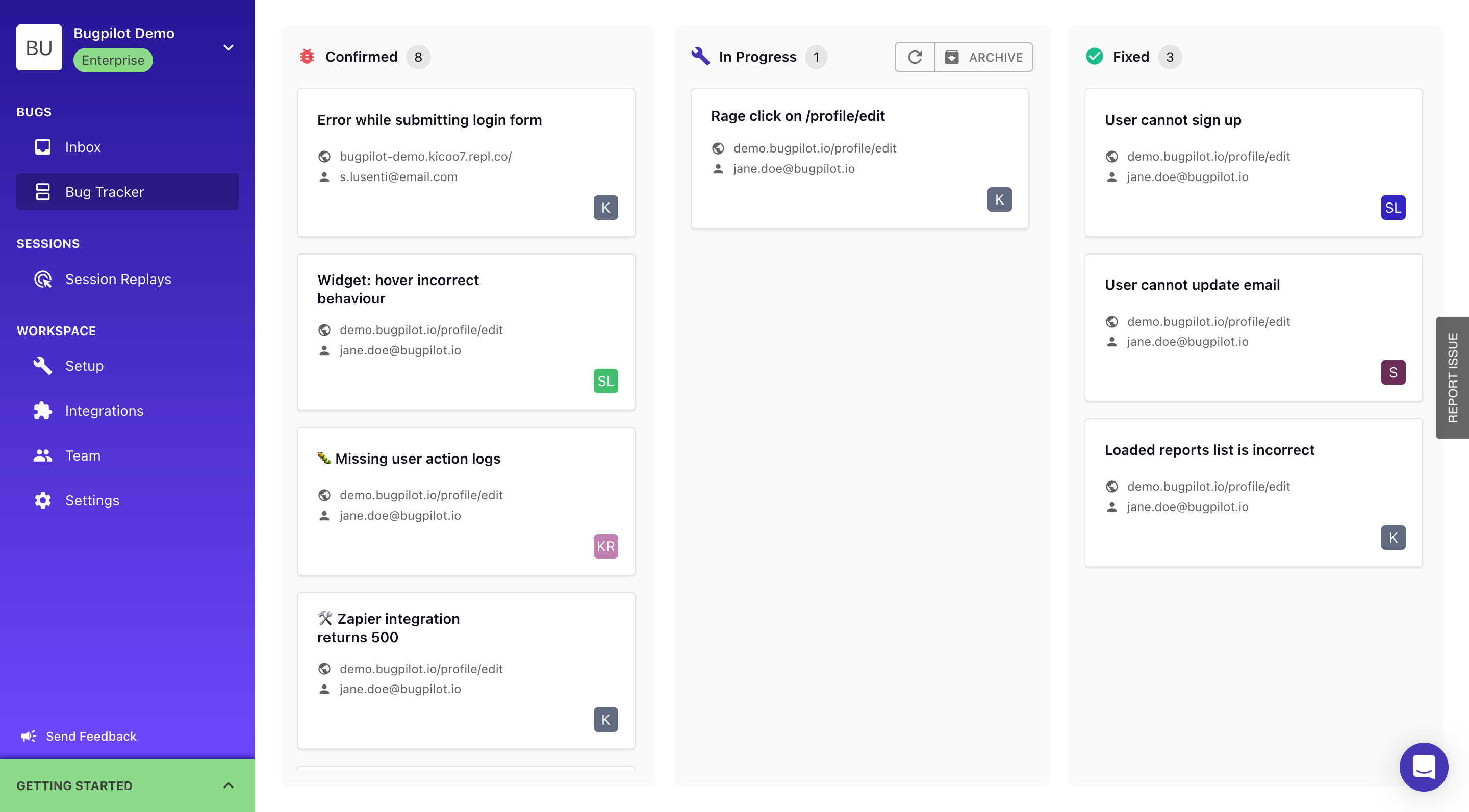Open 'Zapier integration returns 500' card
Viewport: 1469px width, 812px height.
(466, 671)
